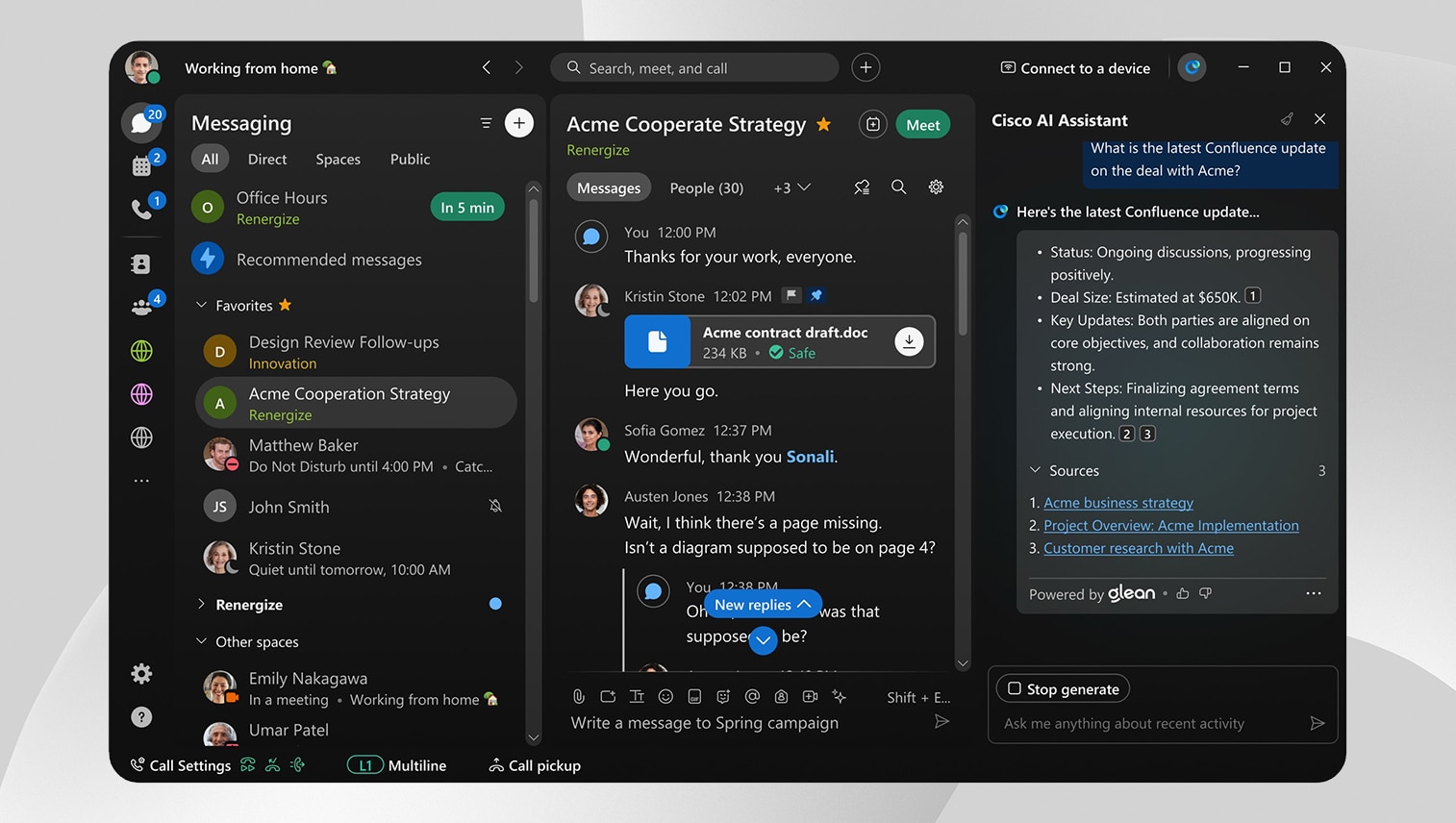
Task: Give thumbs down to the AI response
Action: pos(1205,593)
